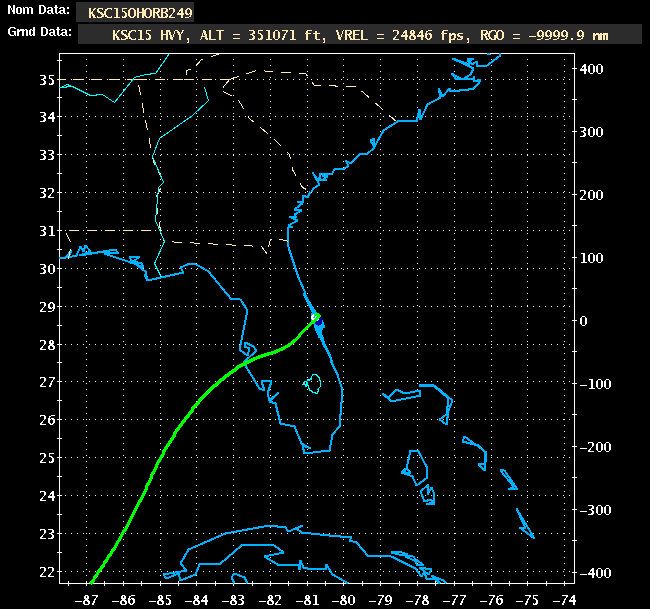
Task: Click the Grnd Data readout starting KSC15 HVY
Action: coord(360,34)
